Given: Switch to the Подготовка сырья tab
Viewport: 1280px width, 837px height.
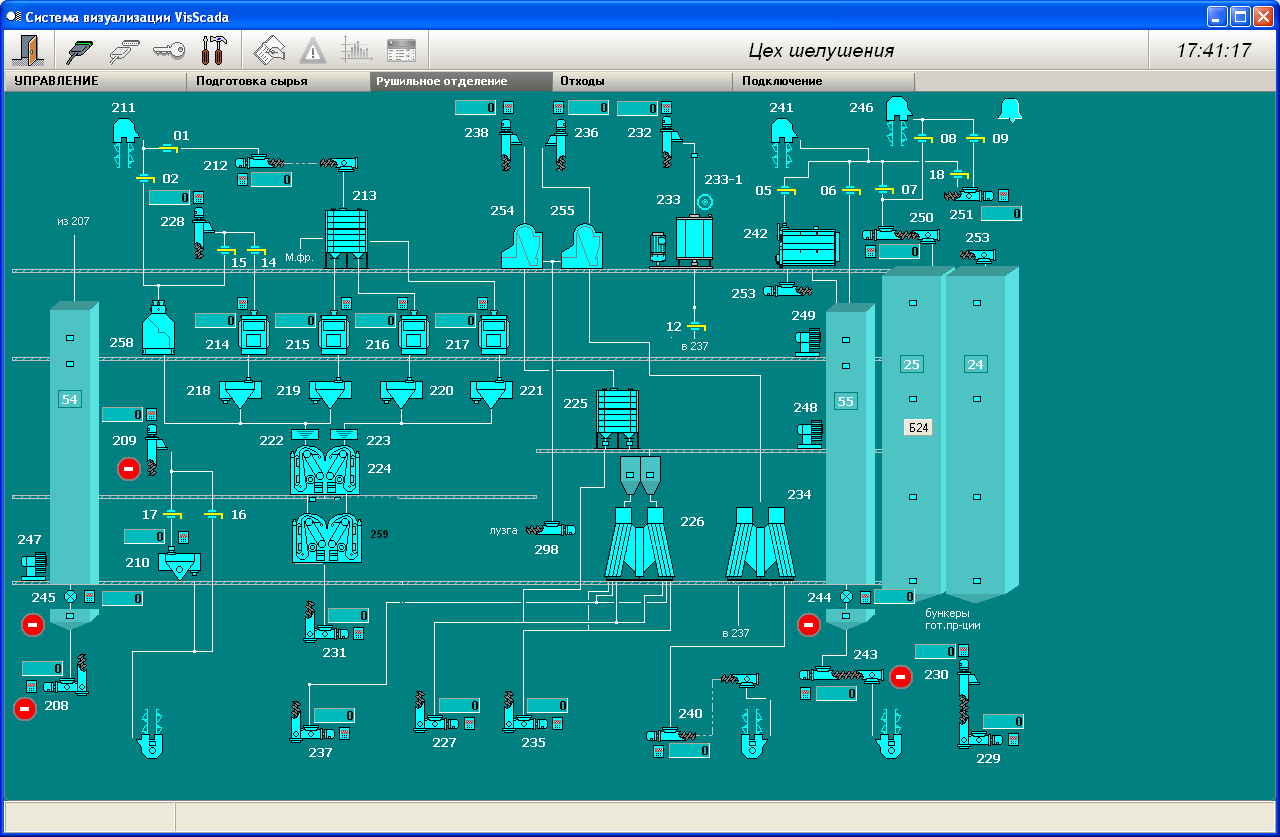Looking at the screenshot, I should 277,82.
